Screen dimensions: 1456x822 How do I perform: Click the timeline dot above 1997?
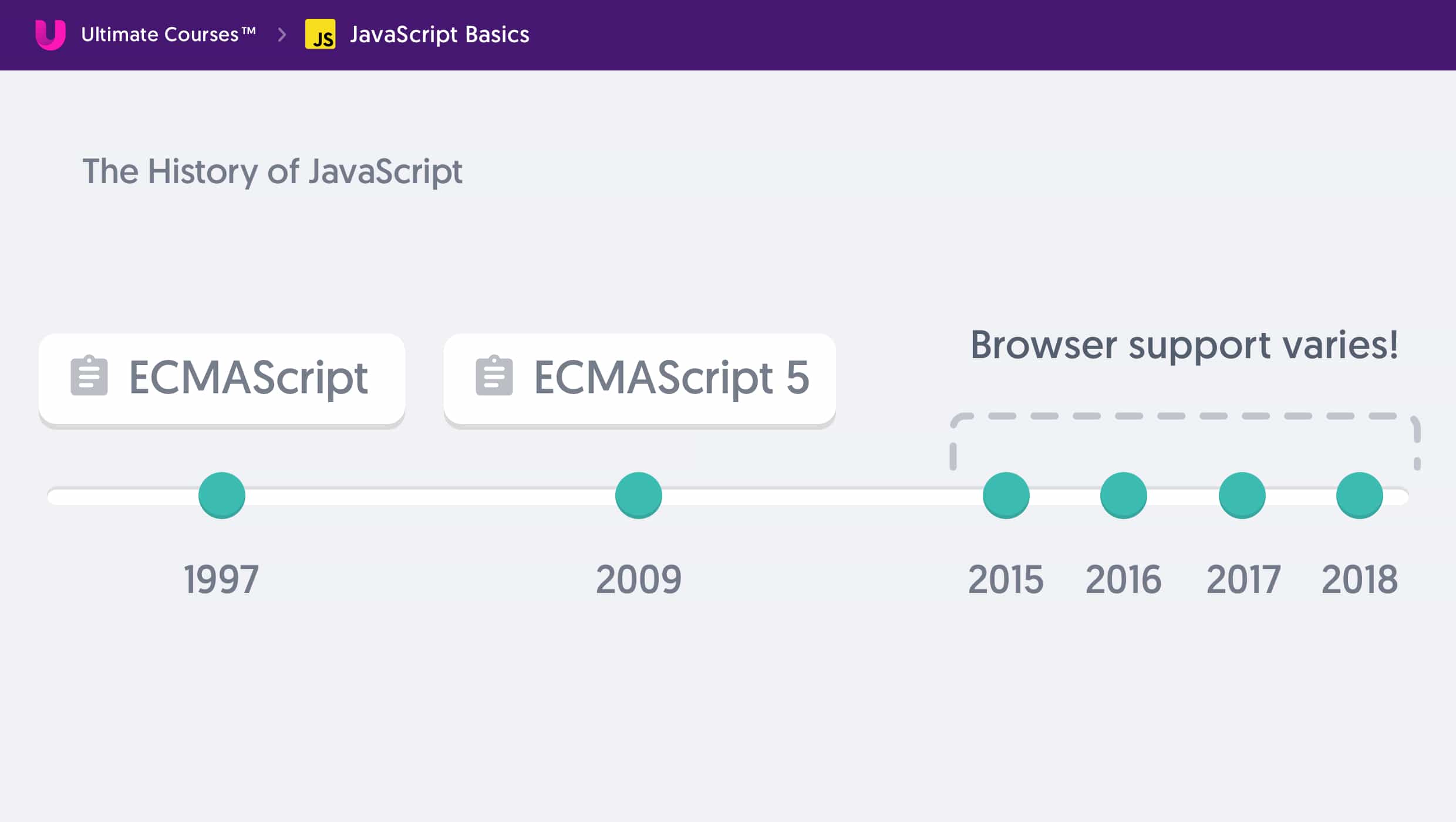(x=222, y=495)
